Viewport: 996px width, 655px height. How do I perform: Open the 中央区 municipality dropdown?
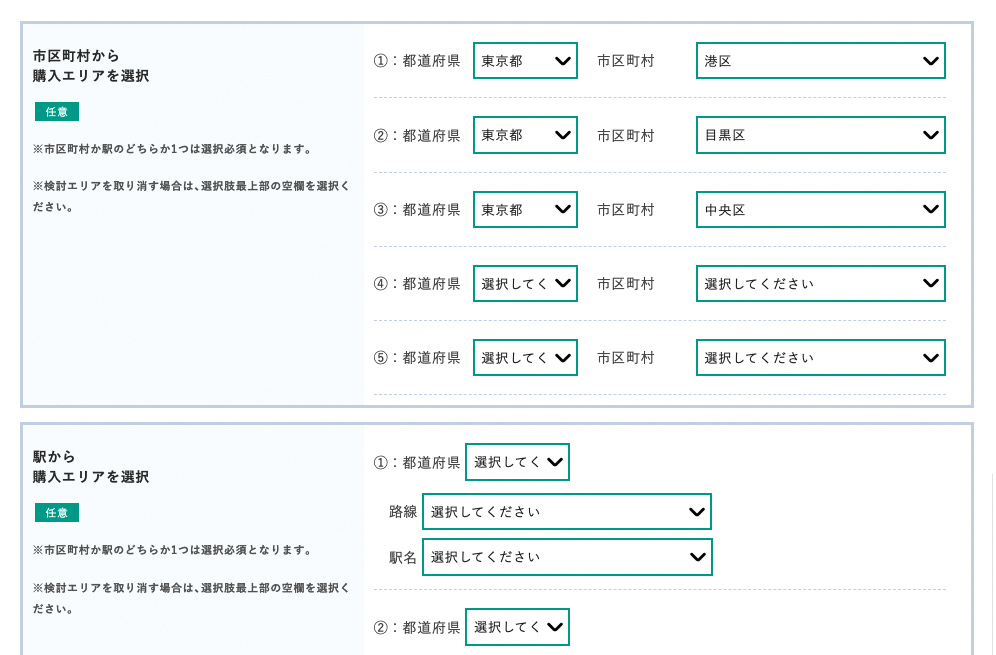821,209
